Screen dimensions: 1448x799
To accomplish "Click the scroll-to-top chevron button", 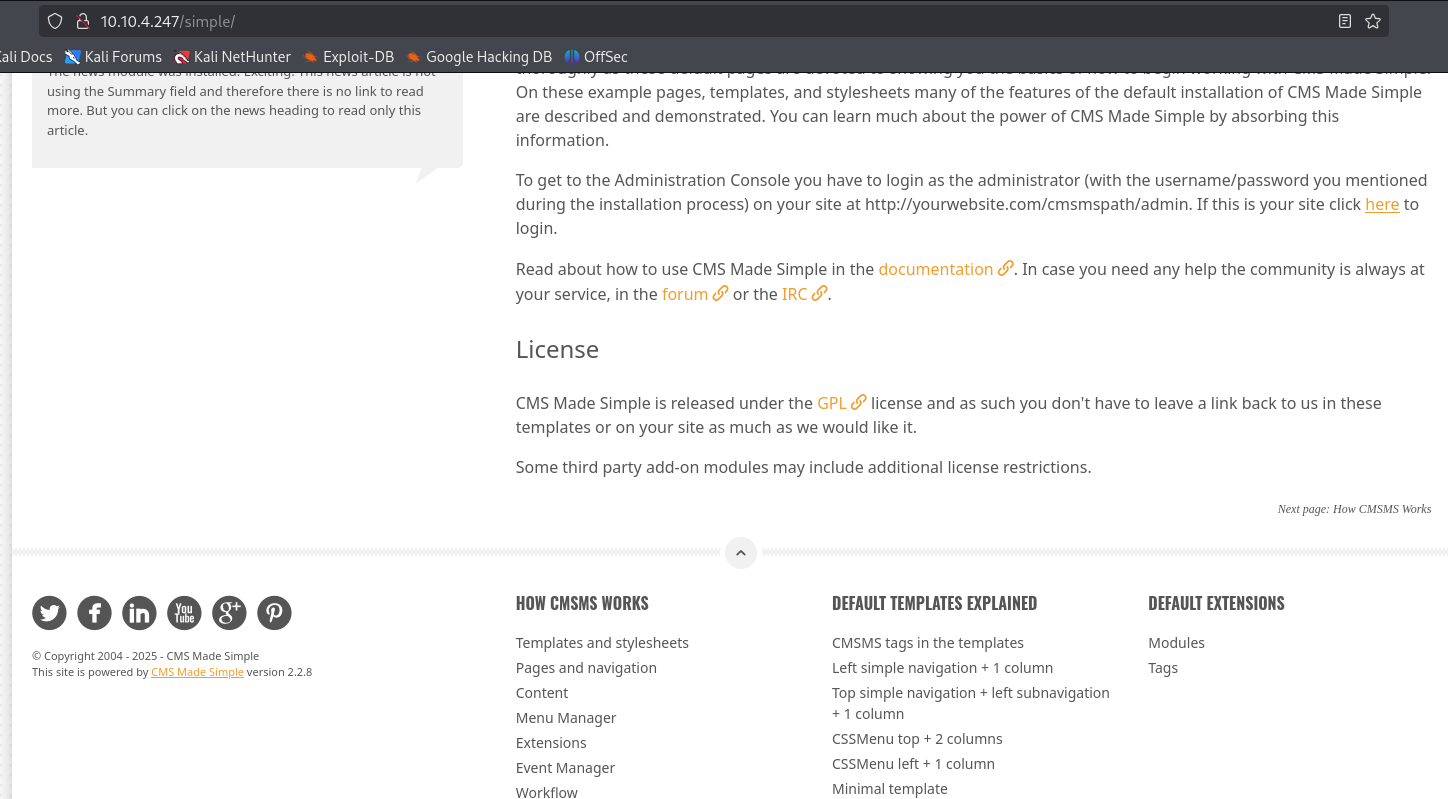I will [740, 552].
